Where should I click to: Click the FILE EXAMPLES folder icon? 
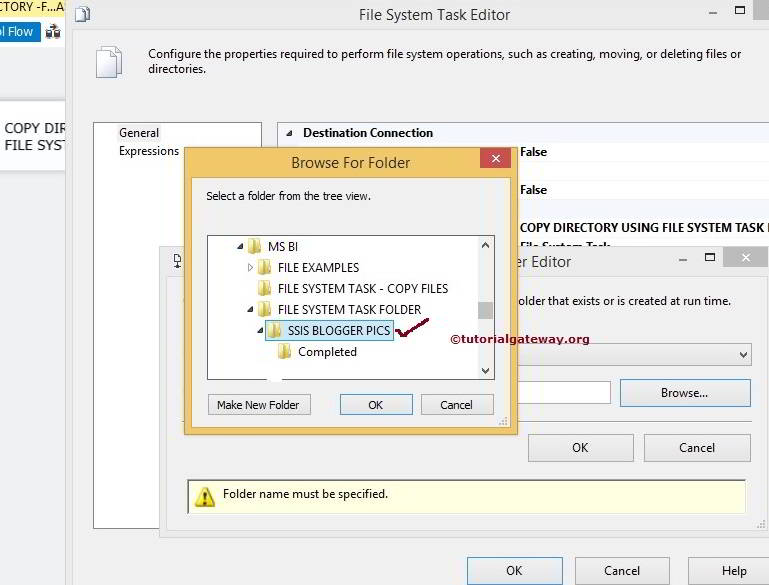tap(265, 267)
